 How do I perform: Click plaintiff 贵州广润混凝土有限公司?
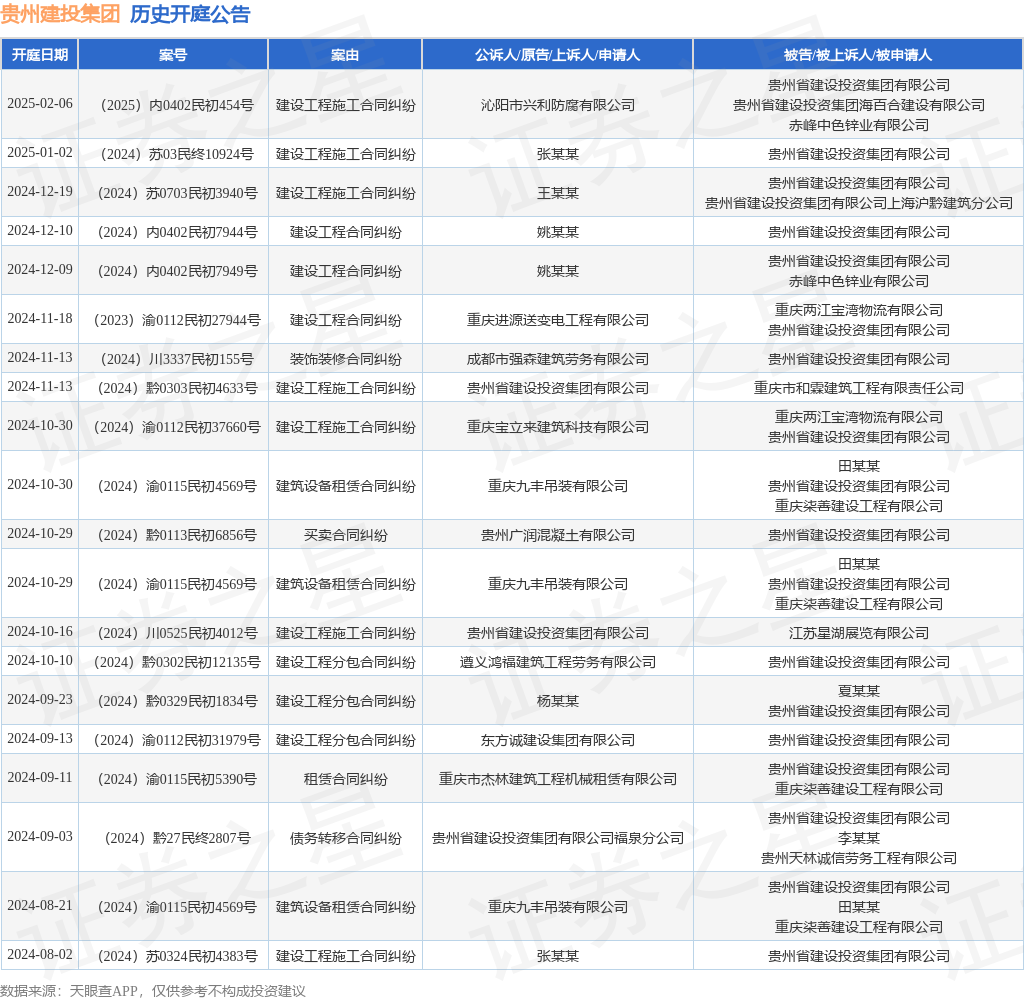pyautogui.click(x=558, y=535)
